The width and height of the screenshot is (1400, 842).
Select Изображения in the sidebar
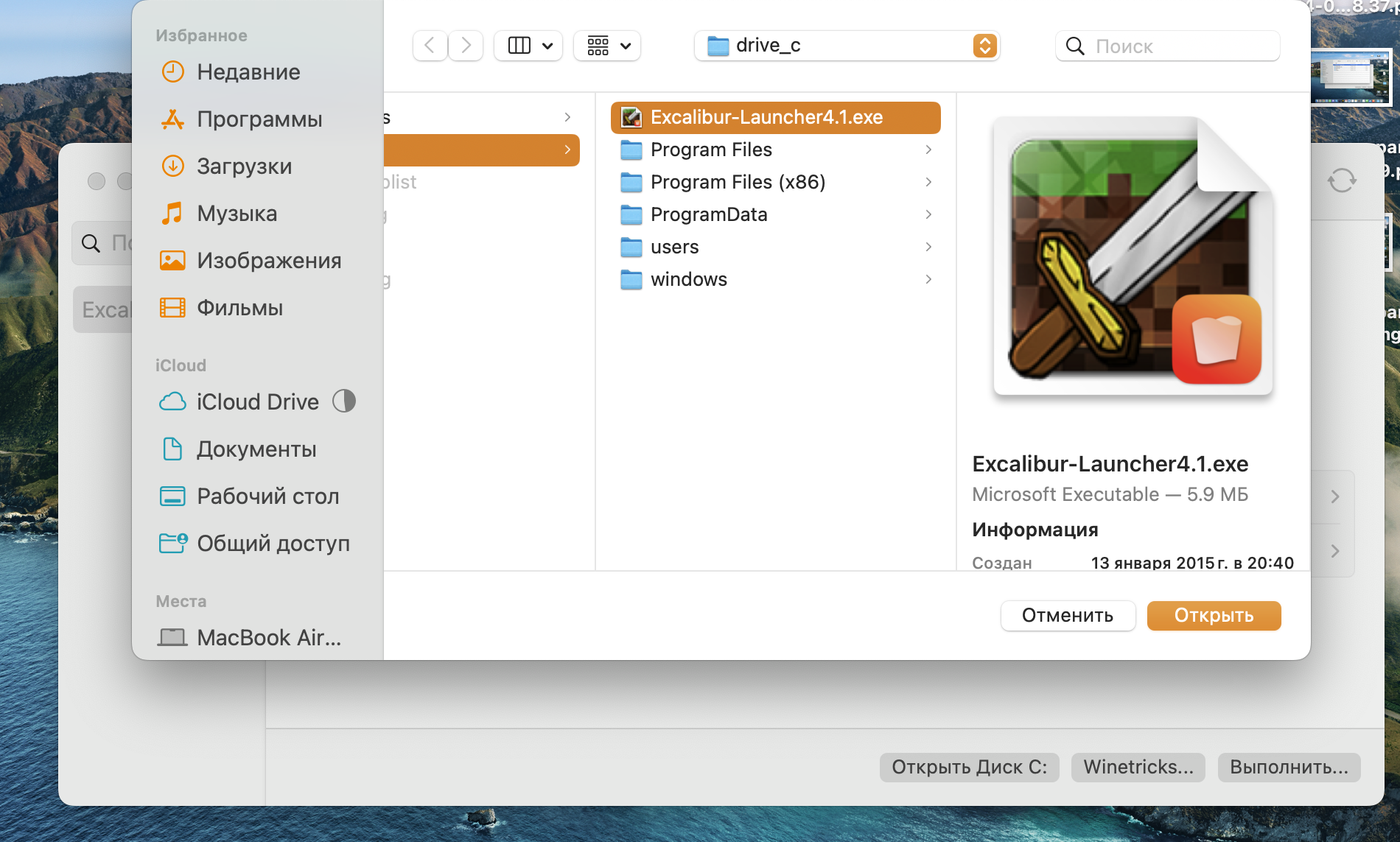(251, 261)
